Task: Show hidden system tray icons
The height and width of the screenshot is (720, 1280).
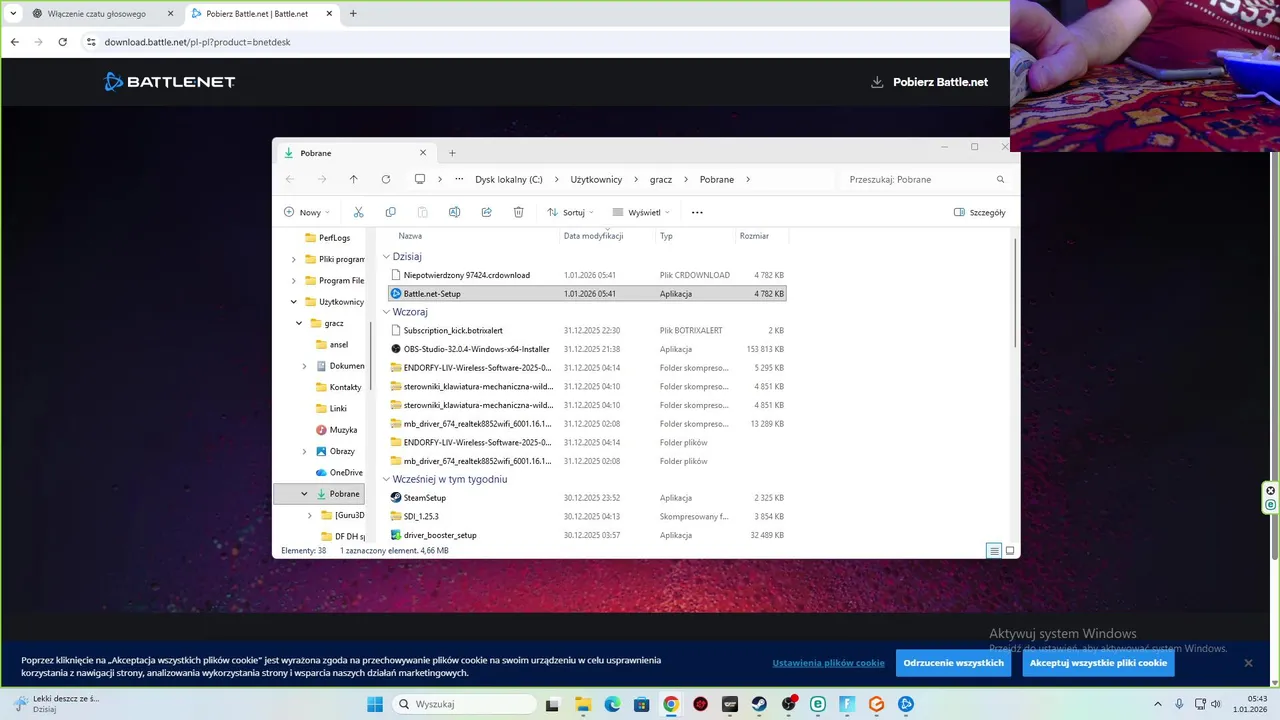Action: pyautogui.click(x=1158, y=704)
